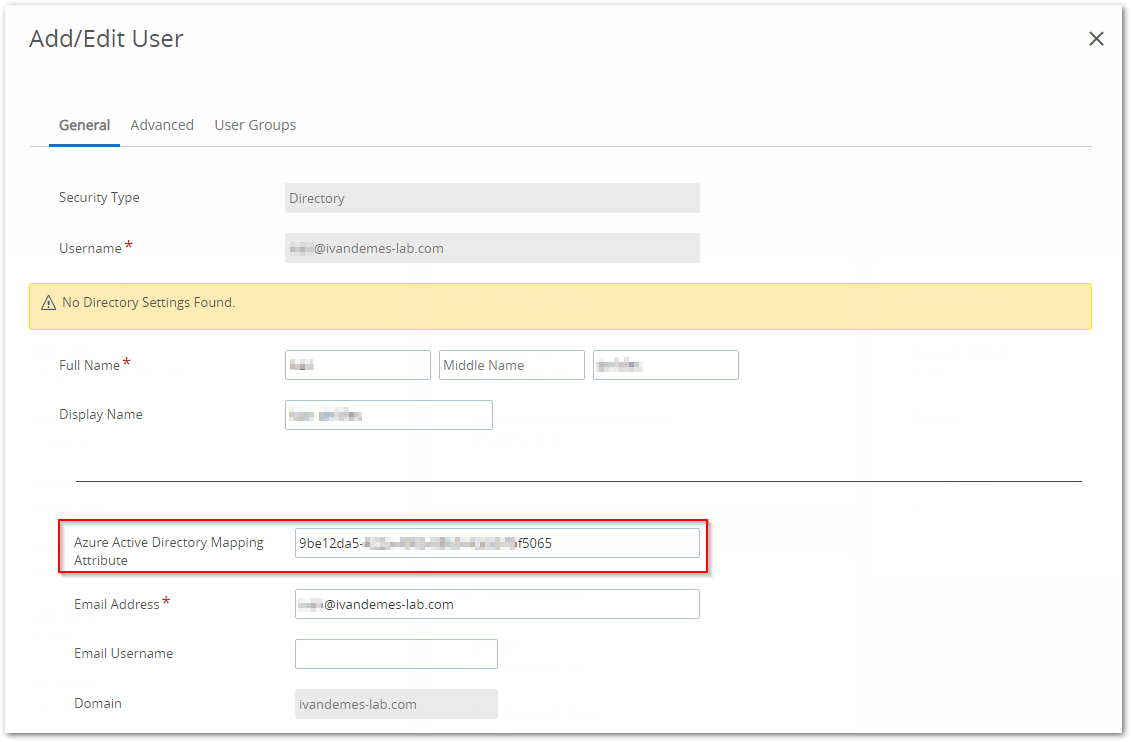Click the Full Name label

pyautogui.click(x=89, y=366)
